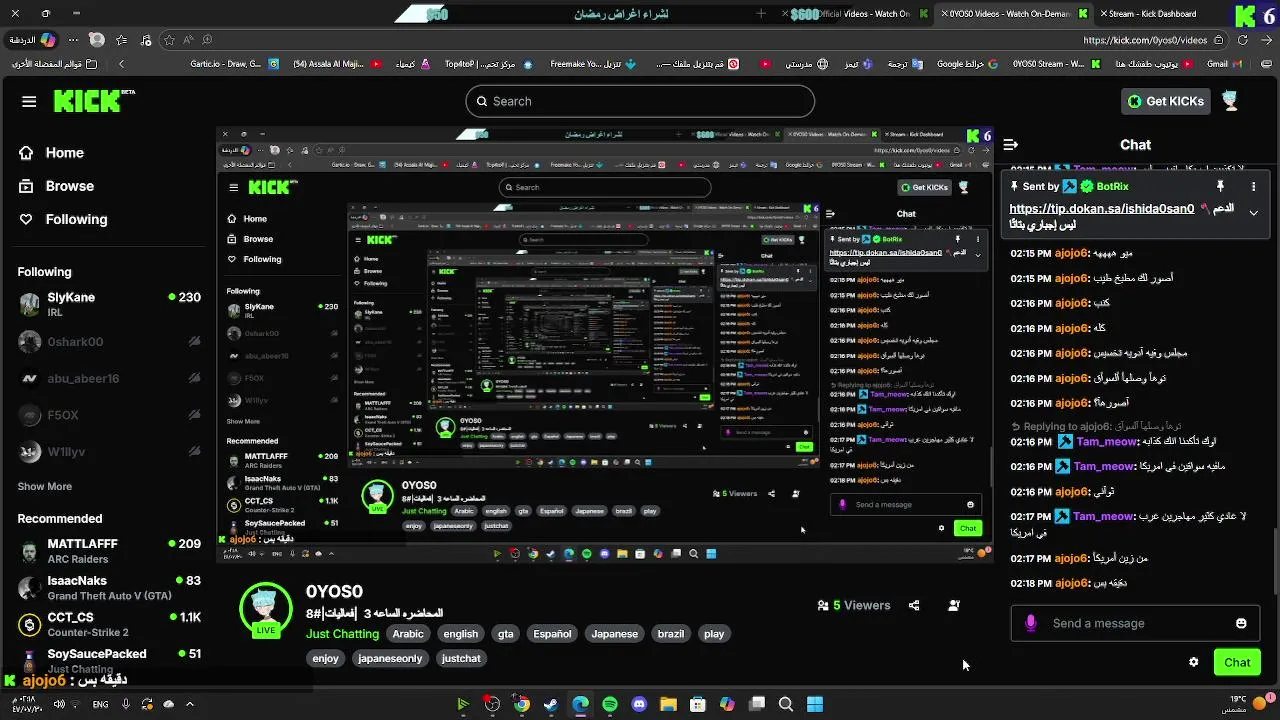Viewport: 1280px width, 720px height.
Task: Click the purple microphone icon in chat box
Action: (1031, 623)
